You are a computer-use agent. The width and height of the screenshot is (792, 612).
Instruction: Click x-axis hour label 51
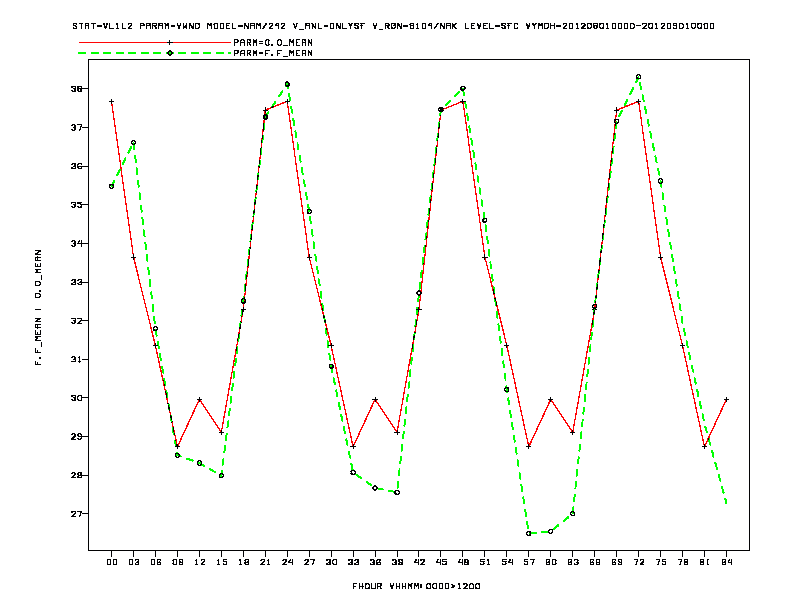(x=485, y=562)
